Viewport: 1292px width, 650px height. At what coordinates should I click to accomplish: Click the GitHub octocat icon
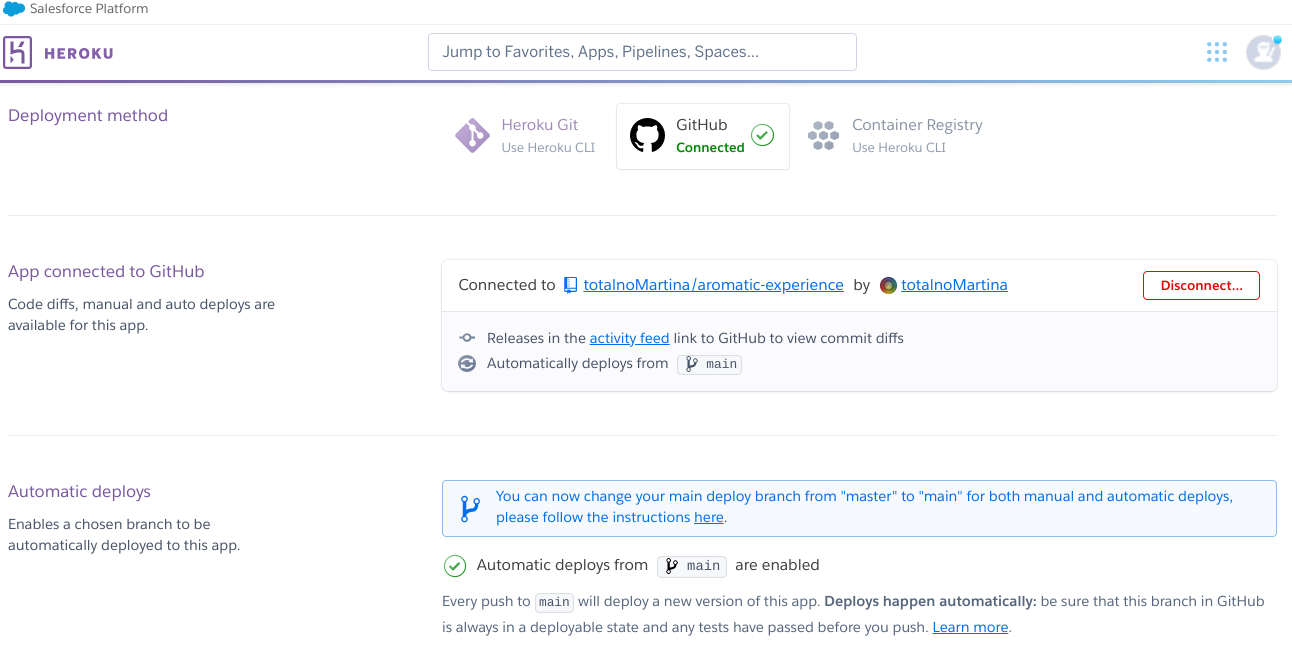click(x=647, y=136)
